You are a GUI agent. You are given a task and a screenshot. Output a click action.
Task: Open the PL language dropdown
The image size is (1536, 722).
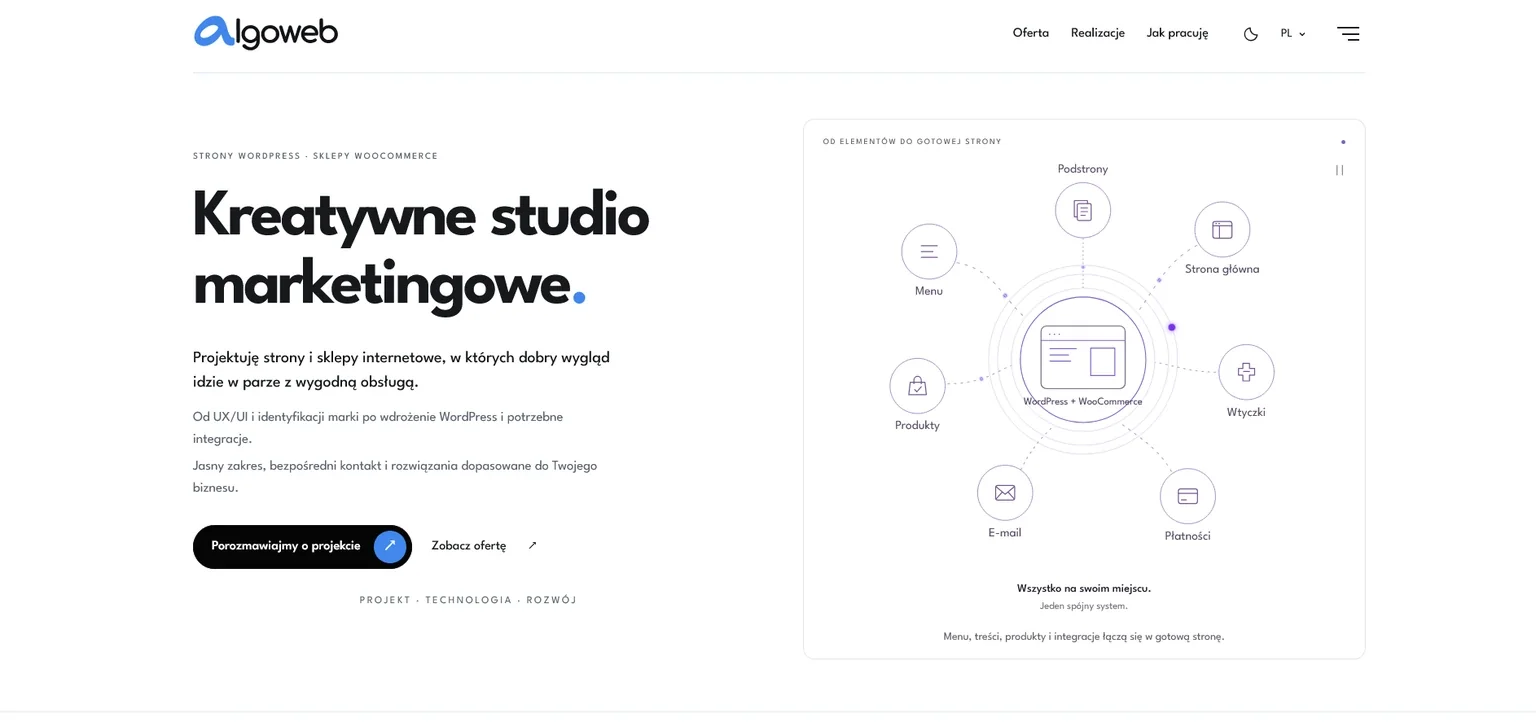click(x=1293, y=33)
